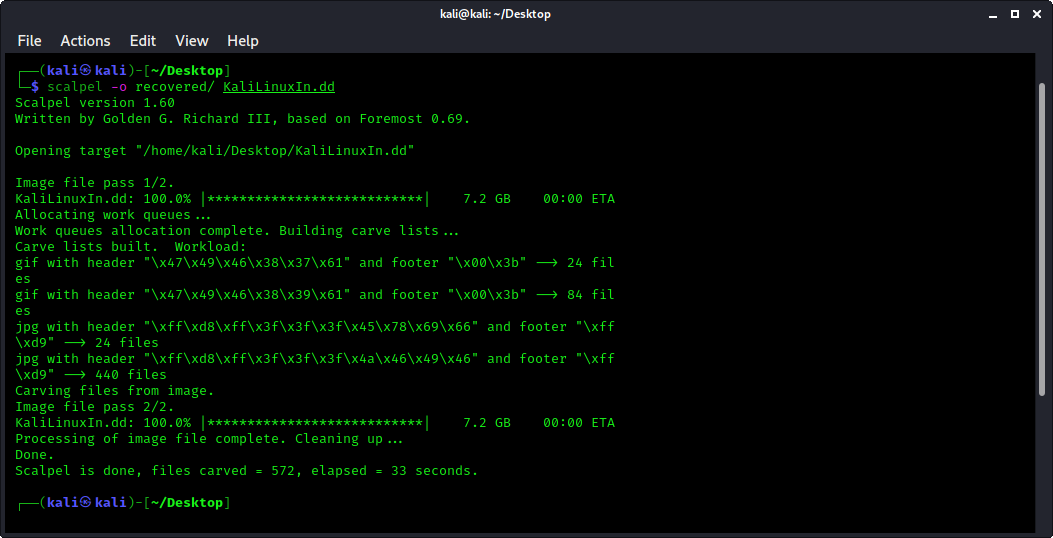Click the 'Scalpel version 1.60' line
The height and width of the screenshot is (538, 1053).
pos(95,103)
